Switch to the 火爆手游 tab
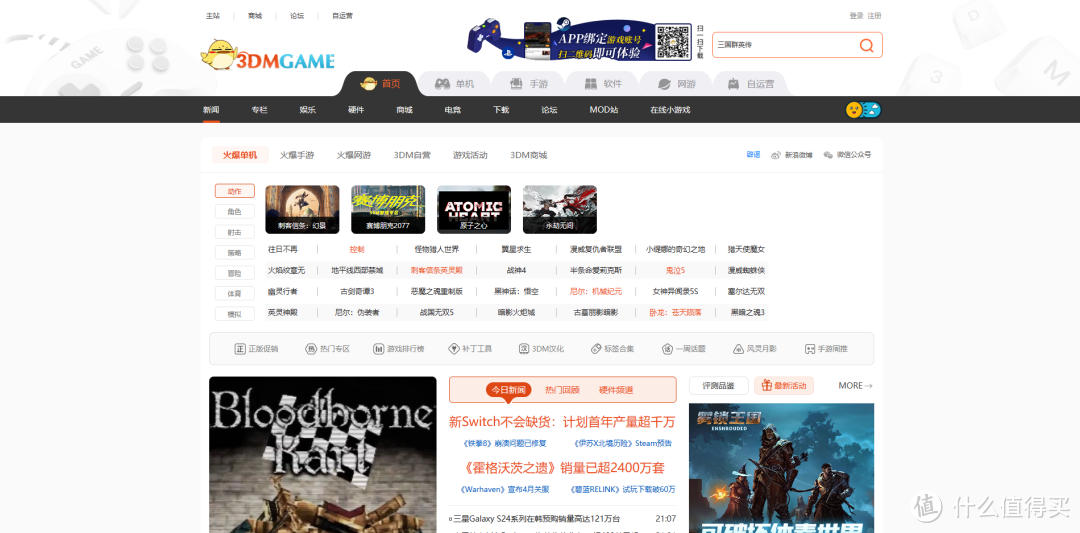The width and height of the screenshot is (1080, 533). click(297, 155)
